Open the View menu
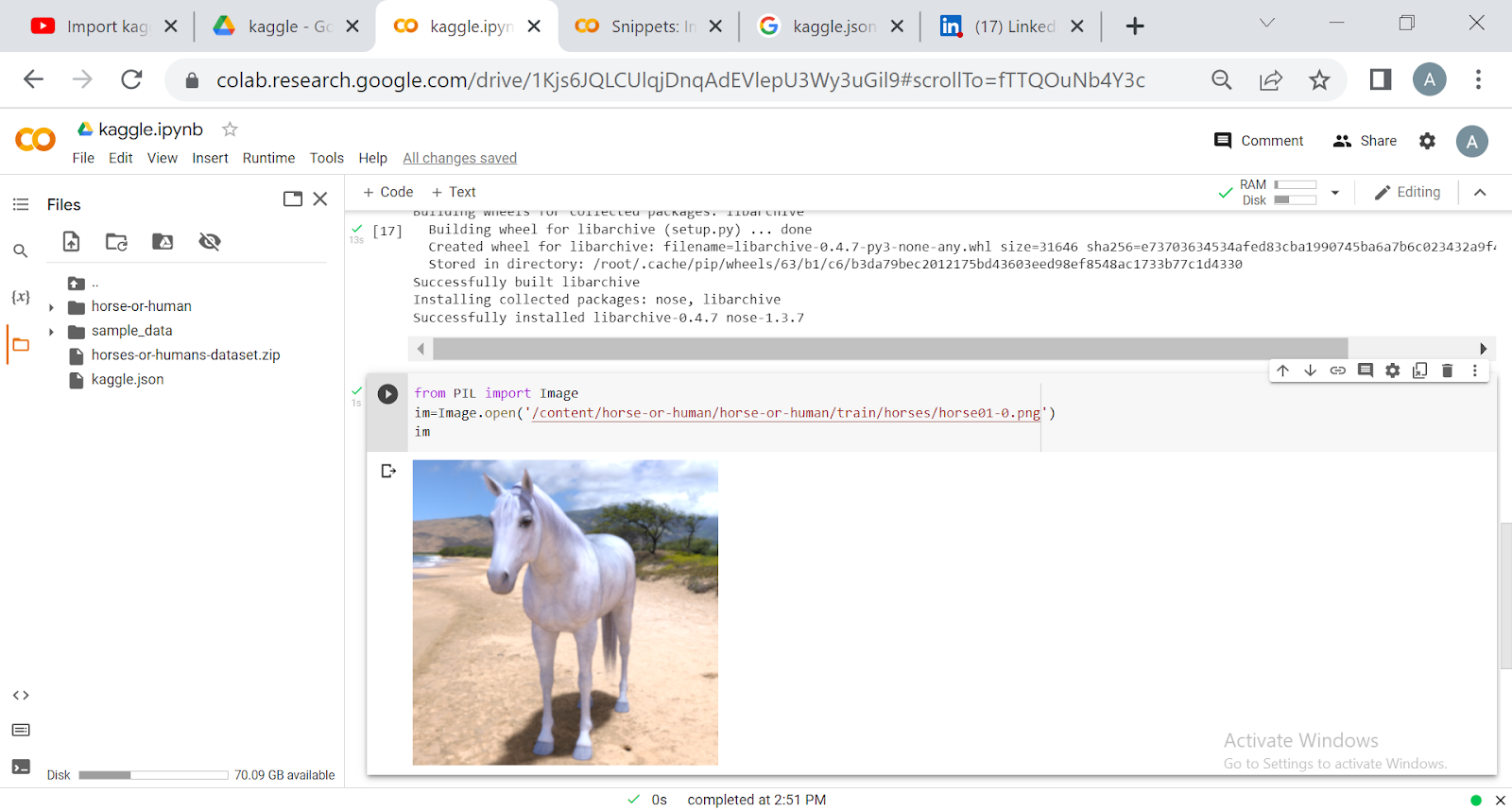This screenshot has width=1512, height=811. point(162,158)
